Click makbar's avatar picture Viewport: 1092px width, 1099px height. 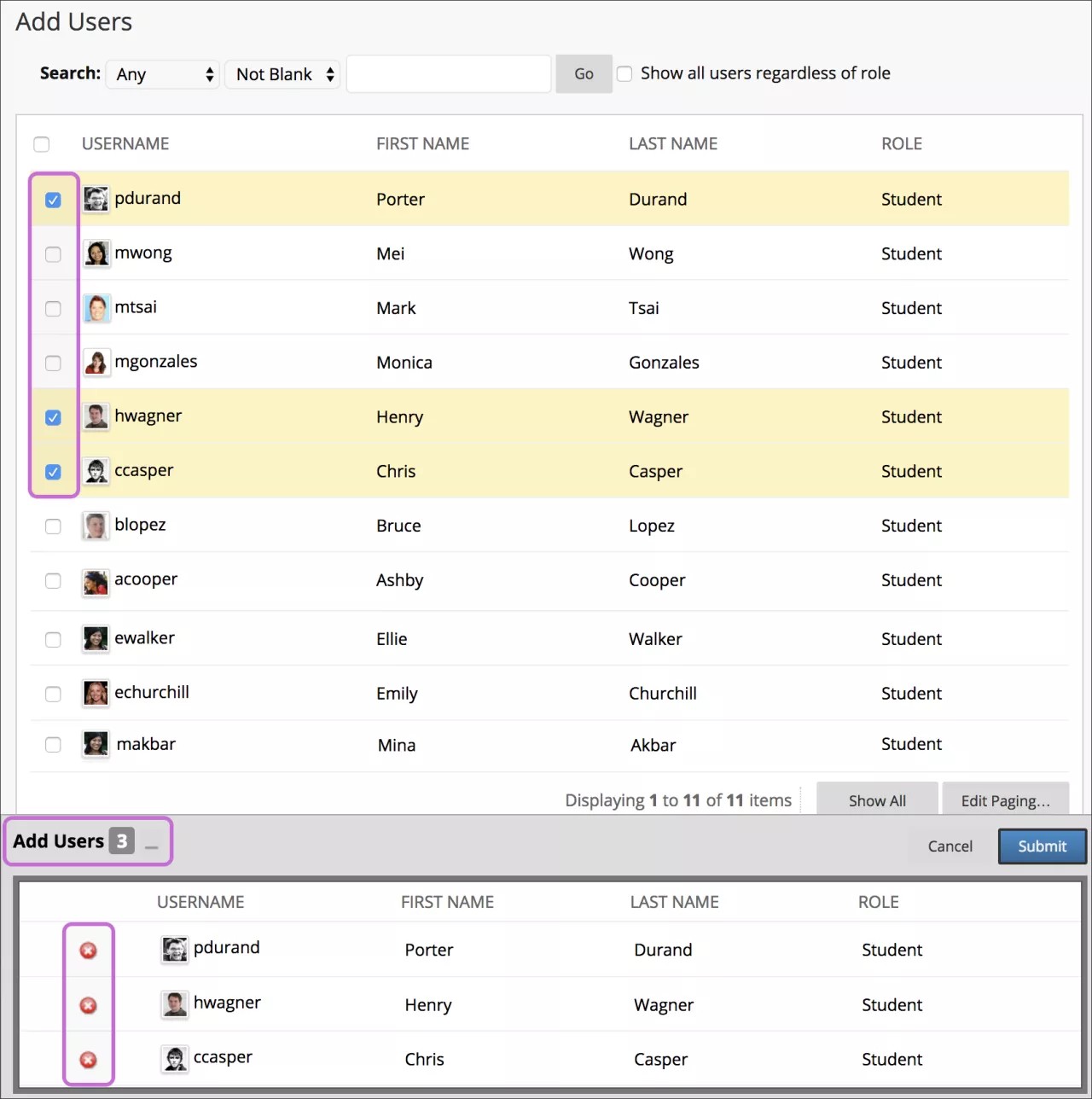pyautogui.click(x=95, y=744)
